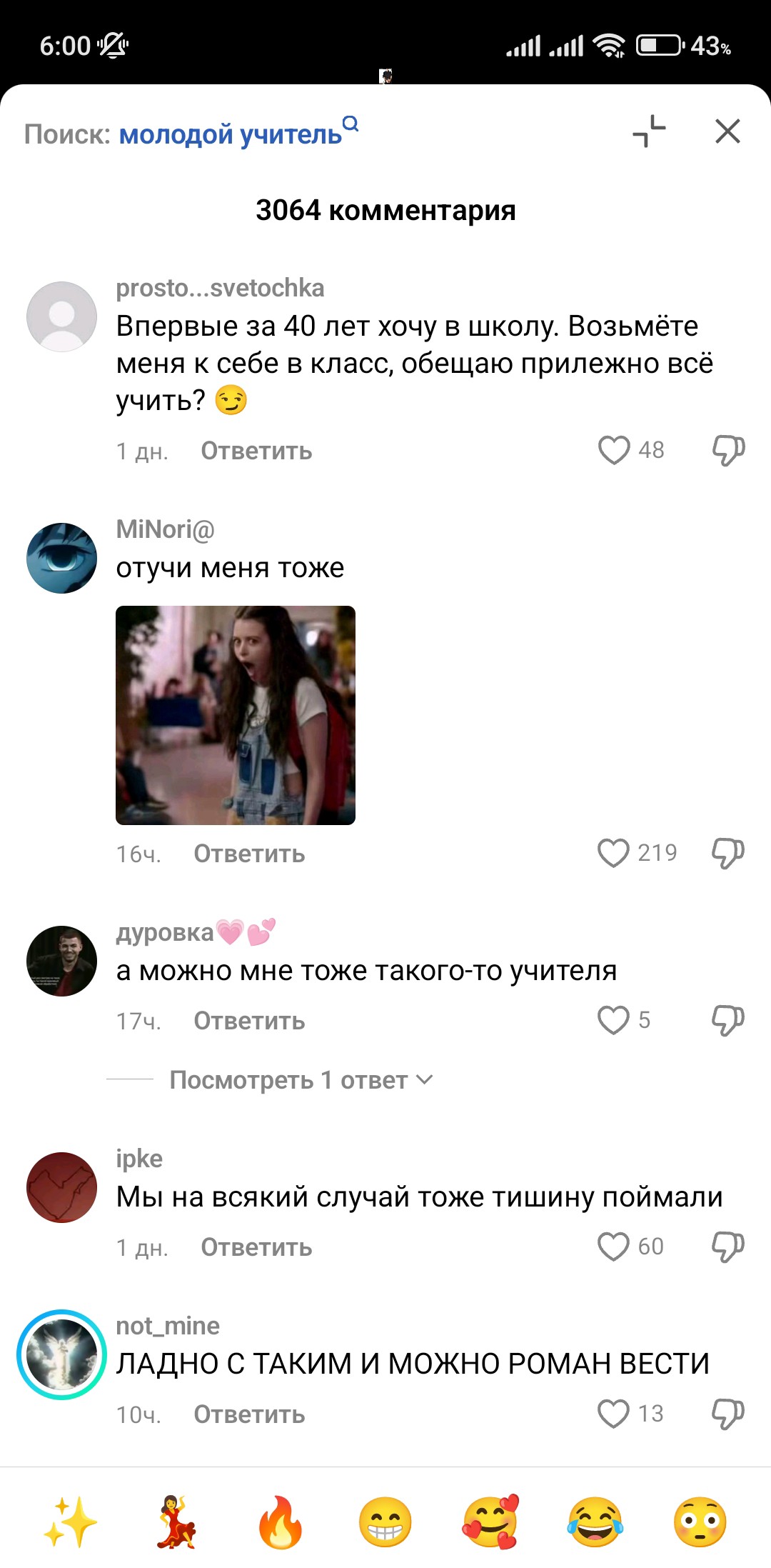
Task: Reply to MiNori@ via Ответить
Action: pyautogui.click(x=249, y=854)
